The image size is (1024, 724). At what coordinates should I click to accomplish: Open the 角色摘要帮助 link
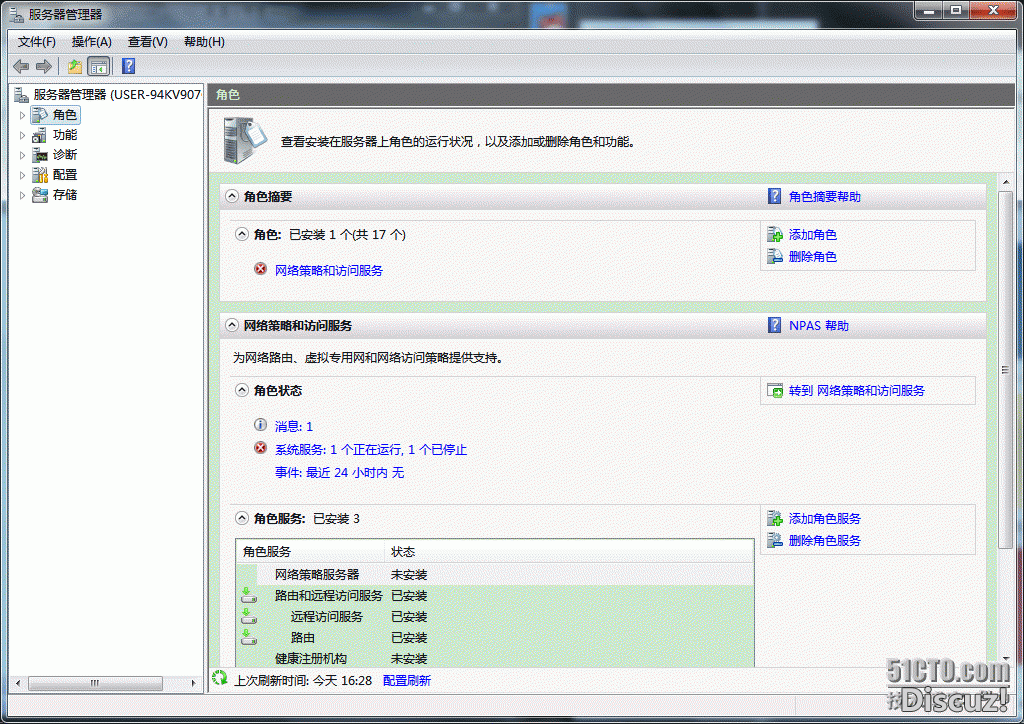[x=825, y=197]
